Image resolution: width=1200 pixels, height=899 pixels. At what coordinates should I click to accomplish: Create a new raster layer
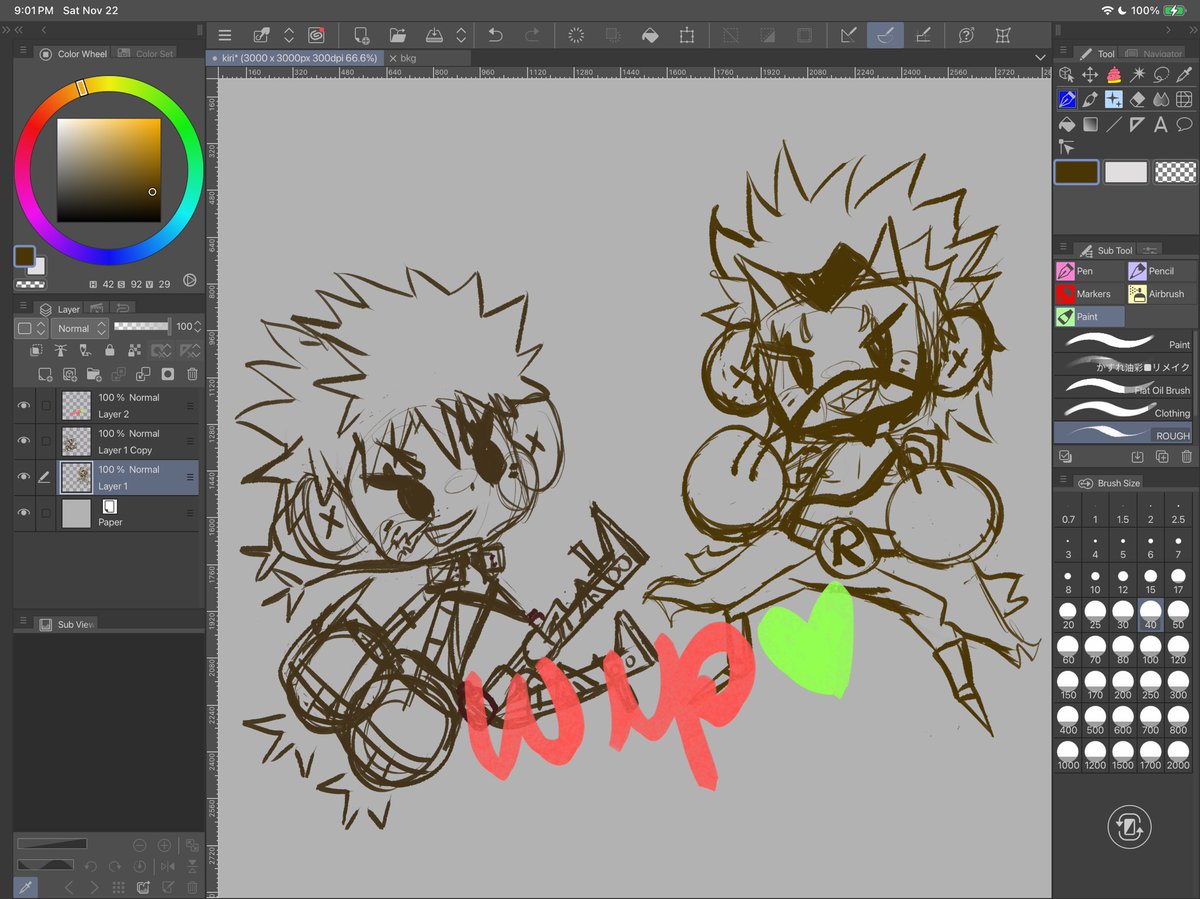pos(45,374)
